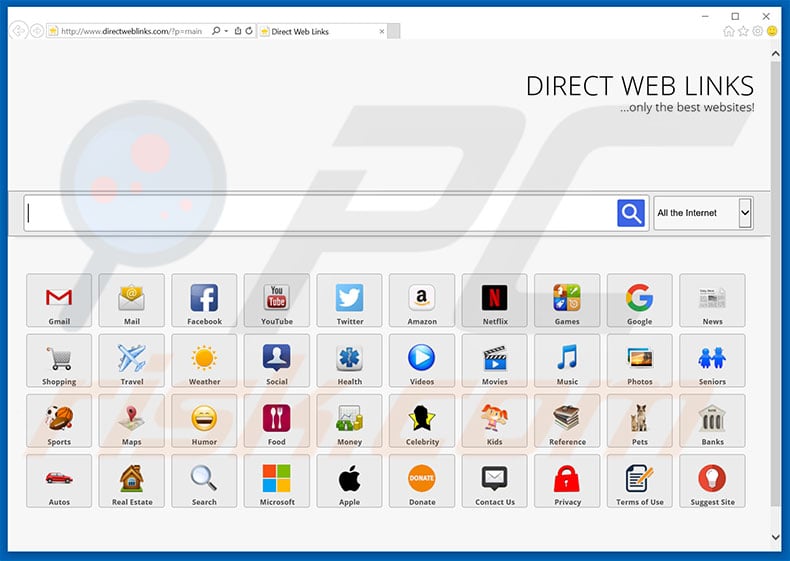Viewport: 790px width, 561px height.
Task: Click the DIRECT WEB LINKS heading
Action: tap(640, 86)
